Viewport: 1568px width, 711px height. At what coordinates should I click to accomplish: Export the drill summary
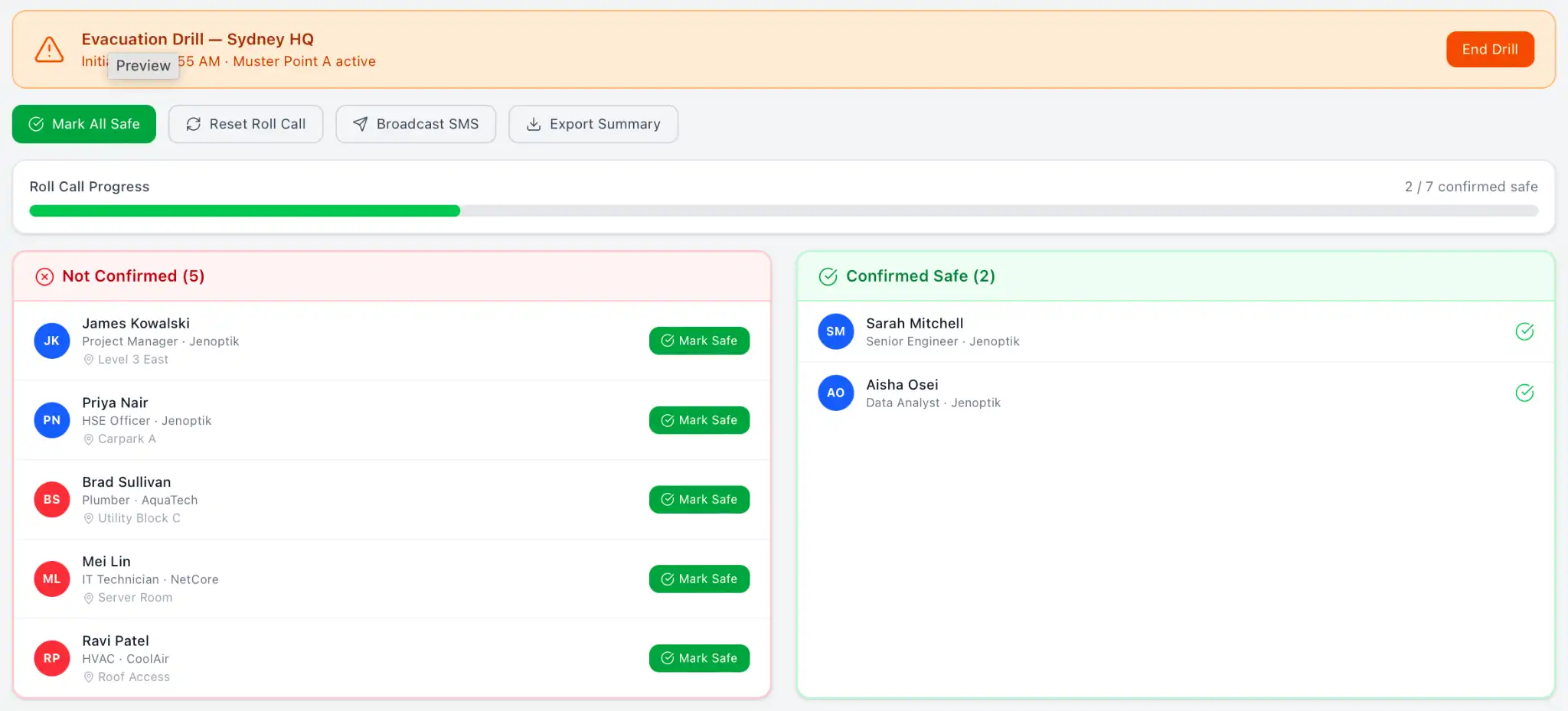click(x=593, y=124)
